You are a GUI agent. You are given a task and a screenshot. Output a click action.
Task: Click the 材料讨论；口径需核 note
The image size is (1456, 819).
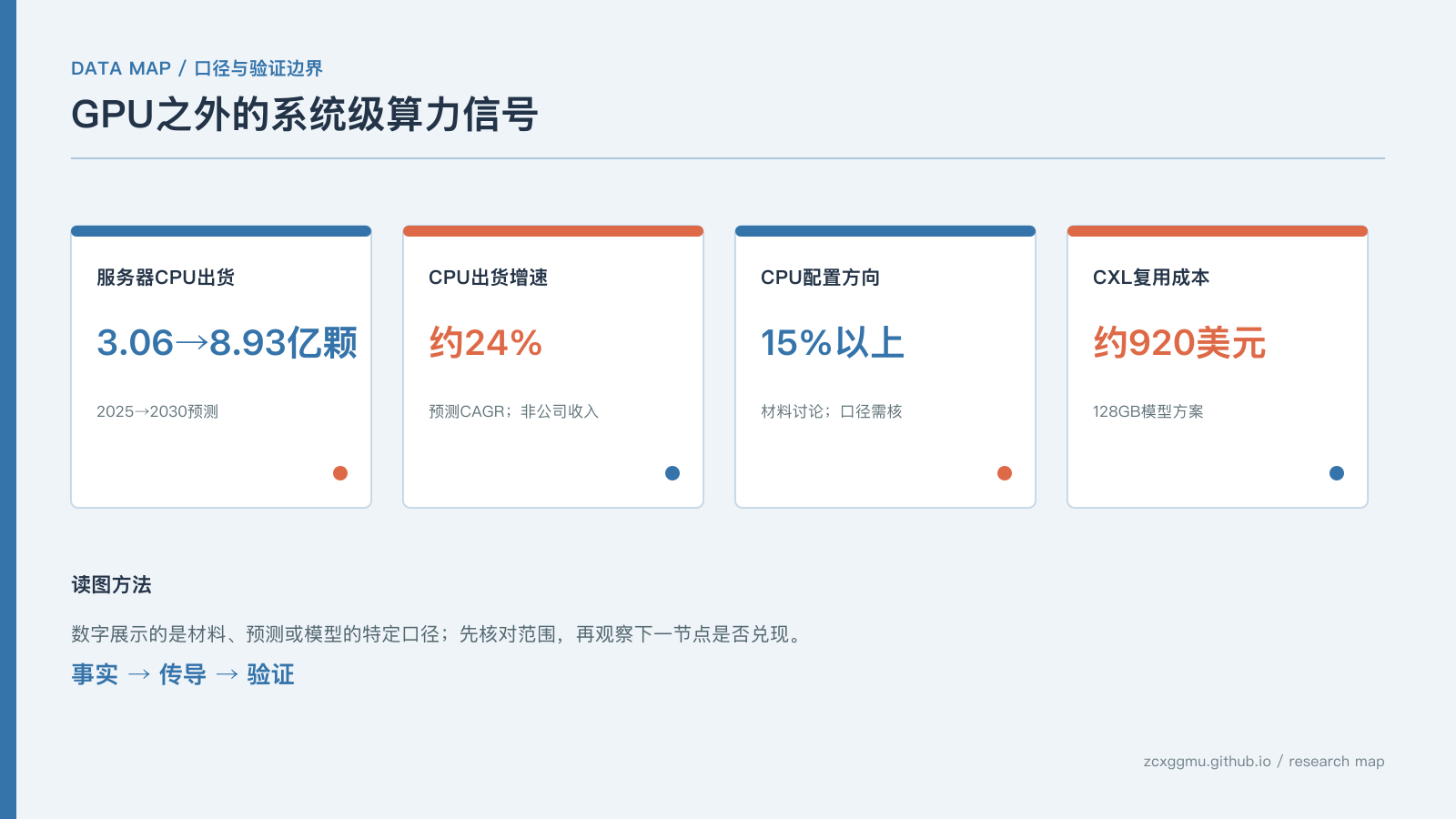tap(831, 411)
